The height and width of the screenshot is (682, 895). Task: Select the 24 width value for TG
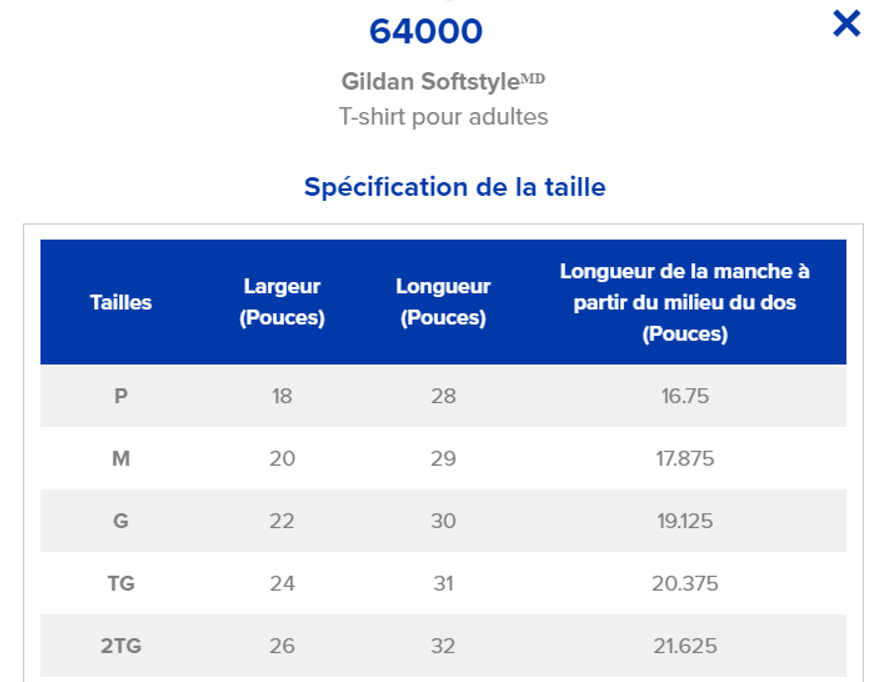point(282,583)
